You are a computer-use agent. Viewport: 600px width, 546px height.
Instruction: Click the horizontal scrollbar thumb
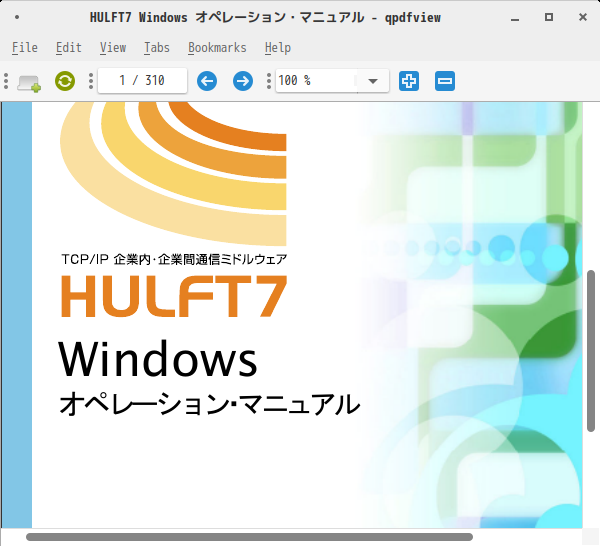coord(249,537)
